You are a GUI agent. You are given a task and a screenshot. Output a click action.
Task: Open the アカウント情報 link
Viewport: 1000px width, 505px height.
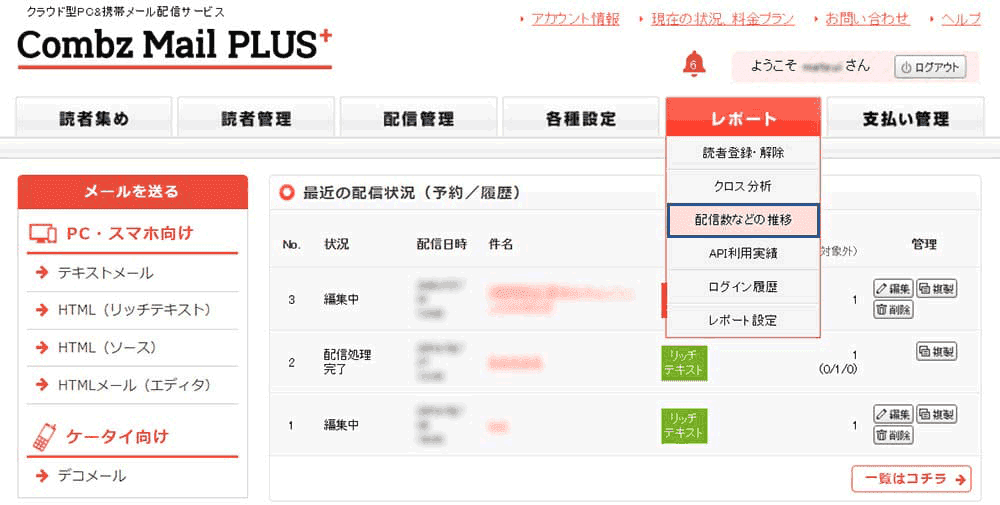pos(576,19)
